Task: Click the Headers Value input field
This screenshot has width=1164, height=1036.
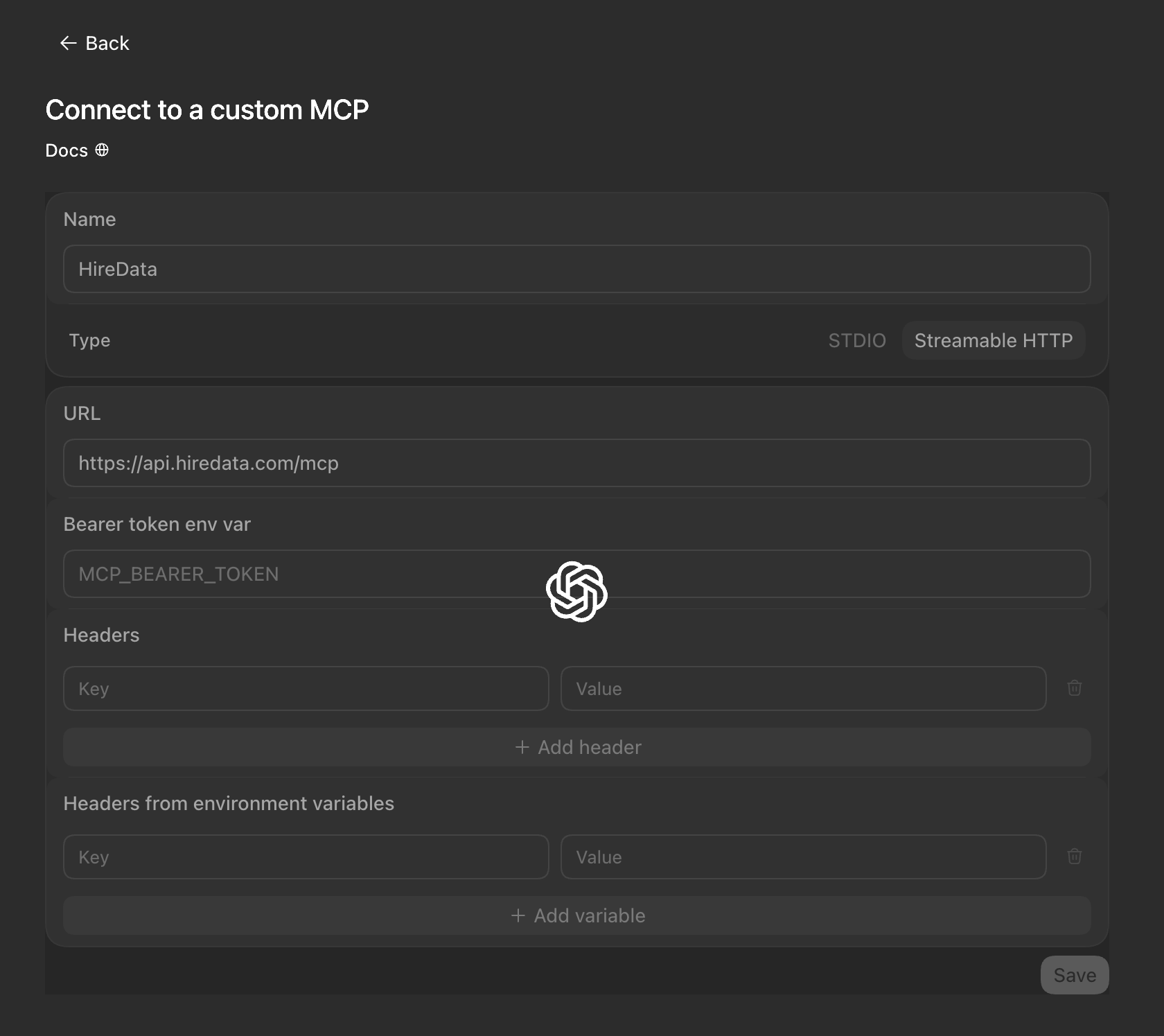Action: (x=803, y=688)
